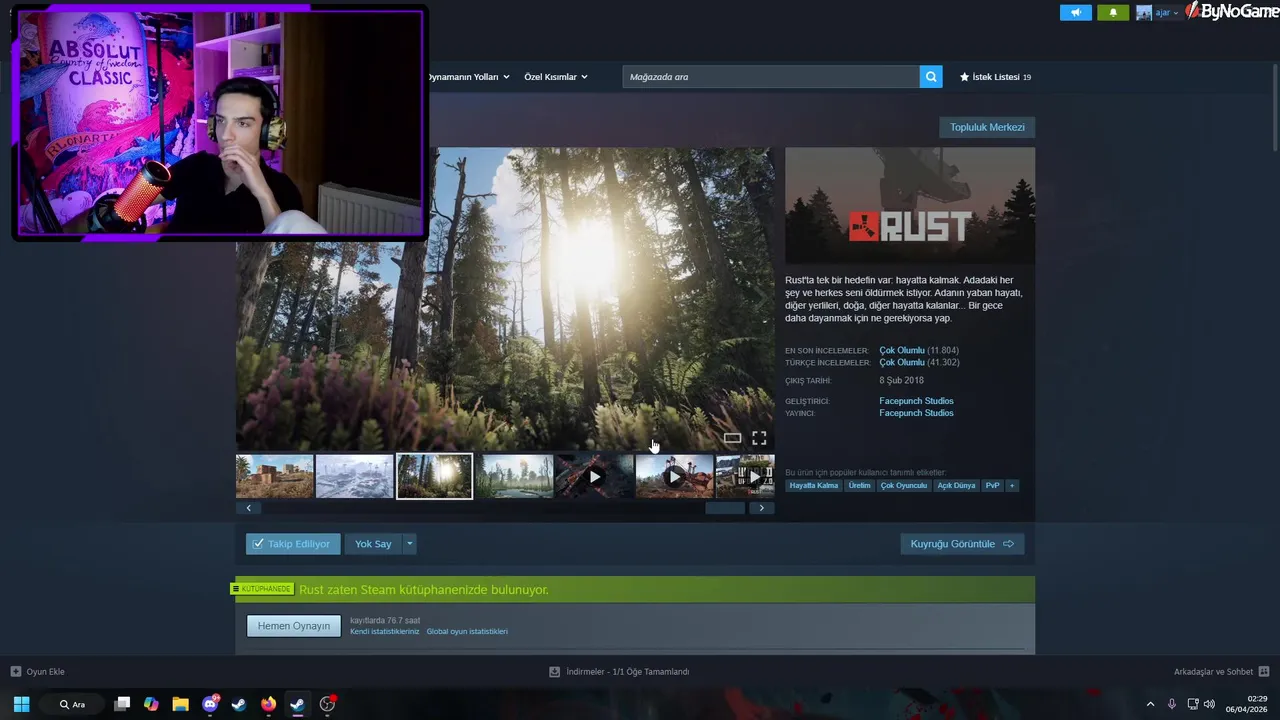The width and height of the screenshot is (1280, 720).
Task: Open Global oyun istatistikleri link
Action: click(467, 632)
